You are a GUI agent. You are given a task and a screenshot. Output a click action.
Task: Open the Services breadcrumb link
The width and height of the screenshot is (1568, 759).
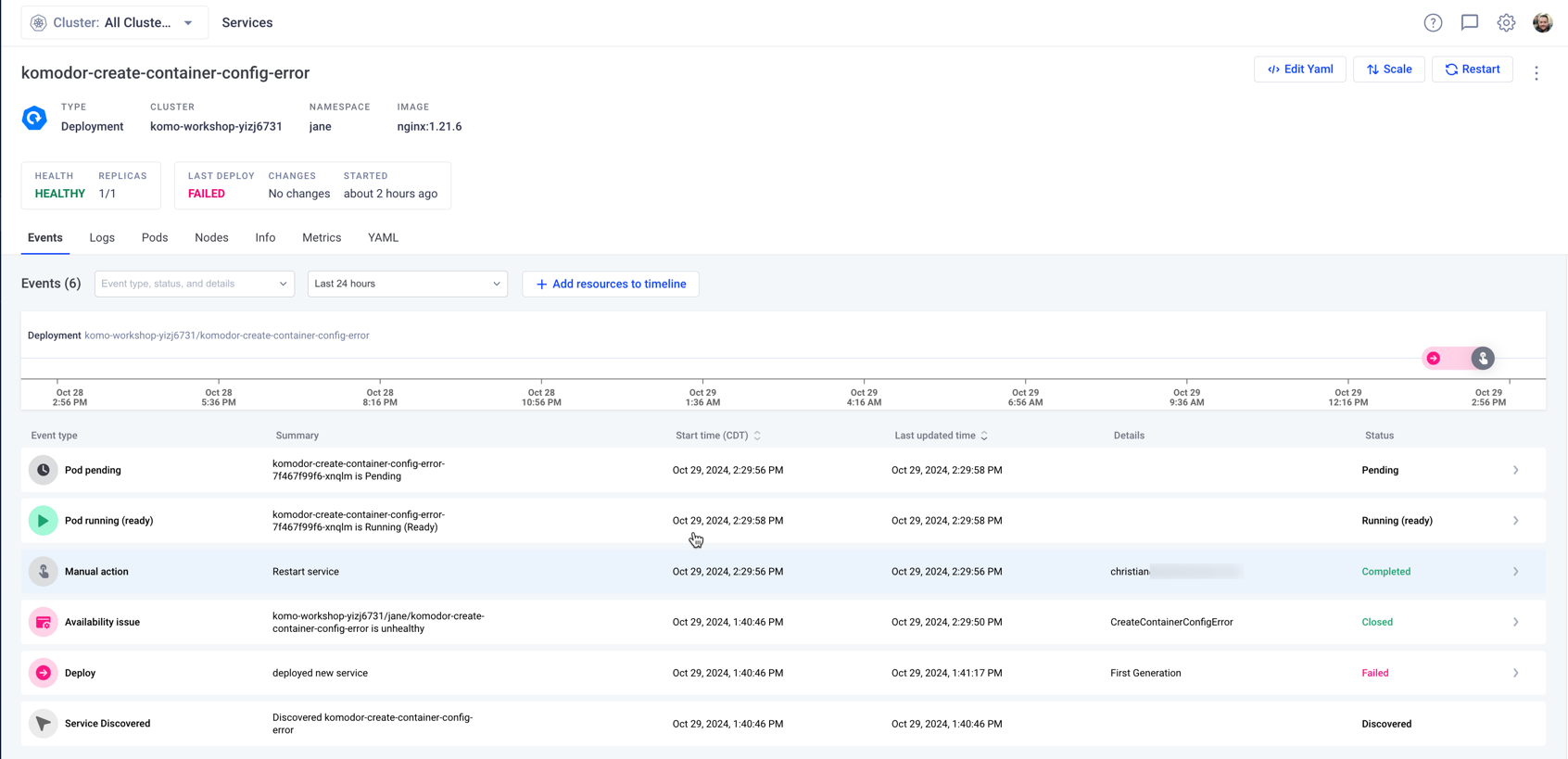(247, 23)
